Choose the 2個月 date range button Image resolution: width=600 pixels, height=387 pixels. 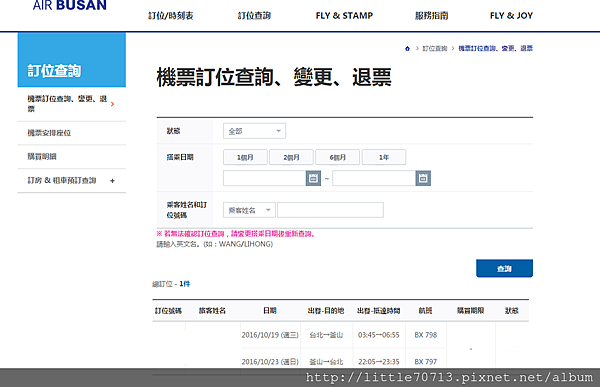click(x=291, y=157)
